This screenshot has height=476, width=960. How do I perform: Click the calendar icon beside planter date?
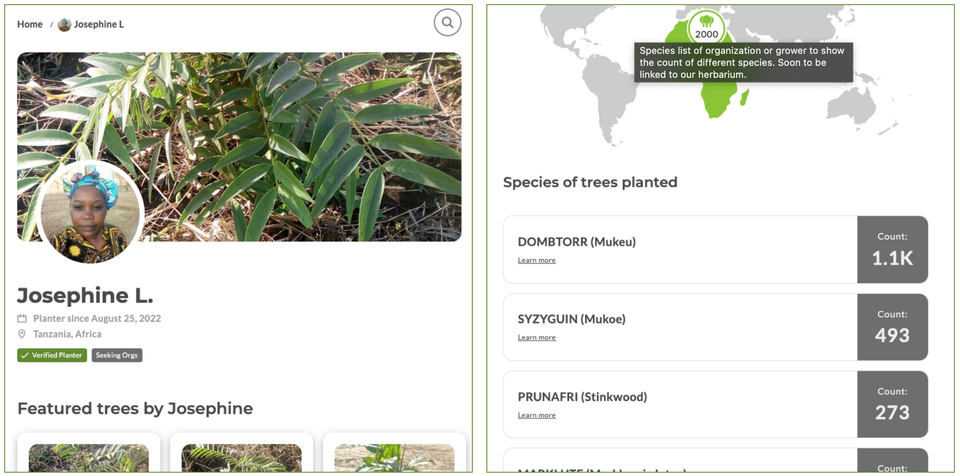22,319
